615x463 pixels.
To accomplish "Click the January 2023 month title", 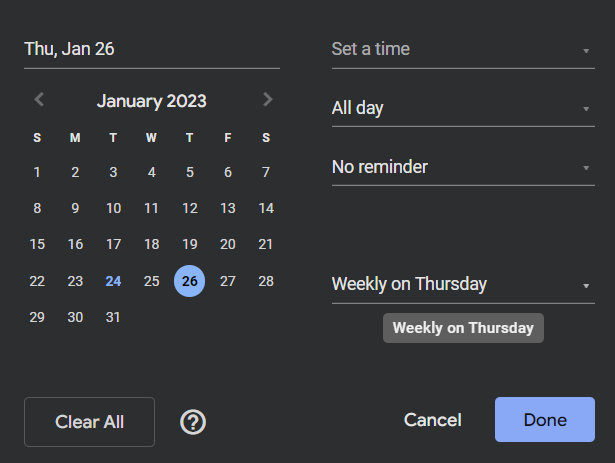I will pos(151,101).
